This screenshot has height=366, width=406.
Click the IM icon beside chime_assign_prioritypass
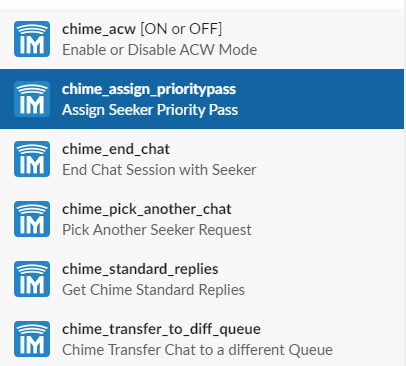tap(32, 99)
